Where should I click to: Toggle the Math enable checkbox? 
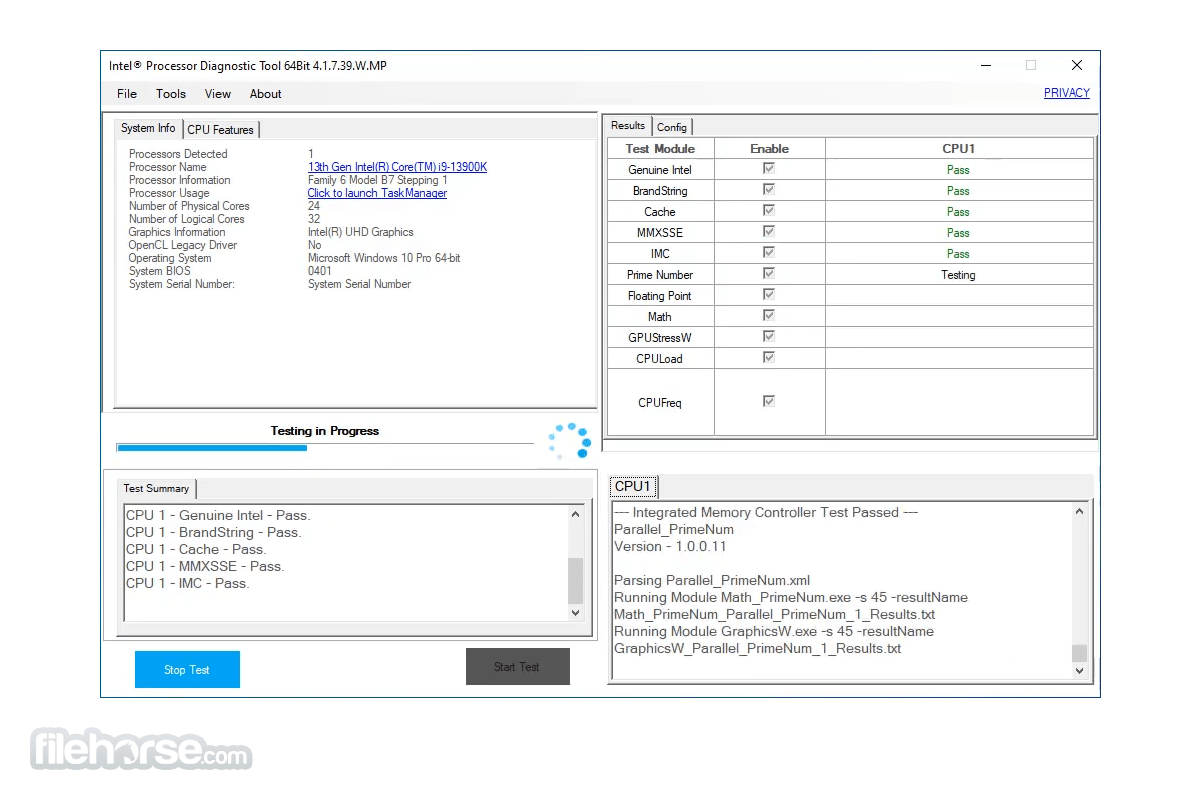coord(769,316)
